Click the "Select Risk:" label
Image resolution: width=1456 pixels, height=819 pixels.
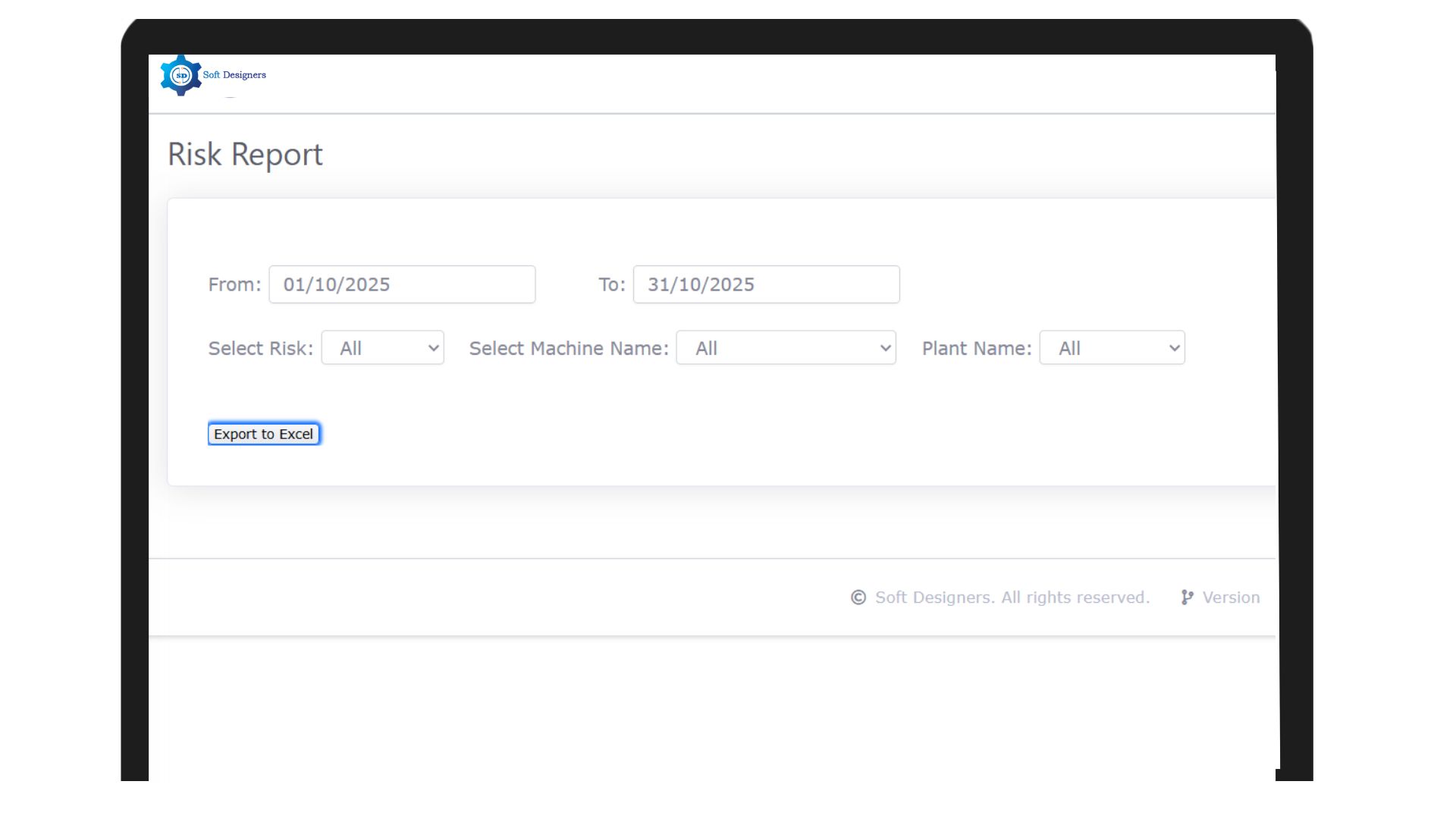click(x=260, y=348)
